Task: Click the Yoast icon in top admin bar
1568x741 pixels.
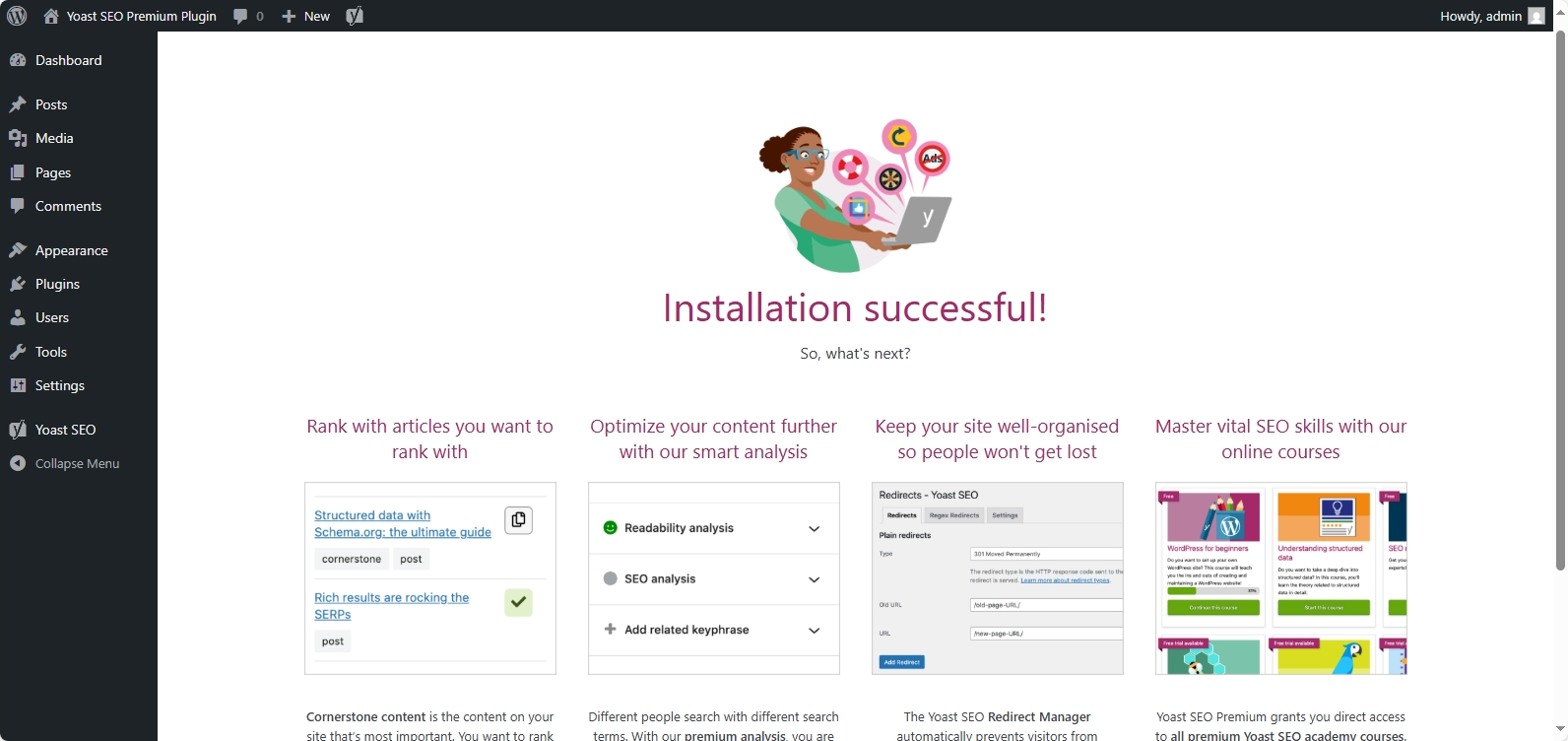Action: [355, 16]
